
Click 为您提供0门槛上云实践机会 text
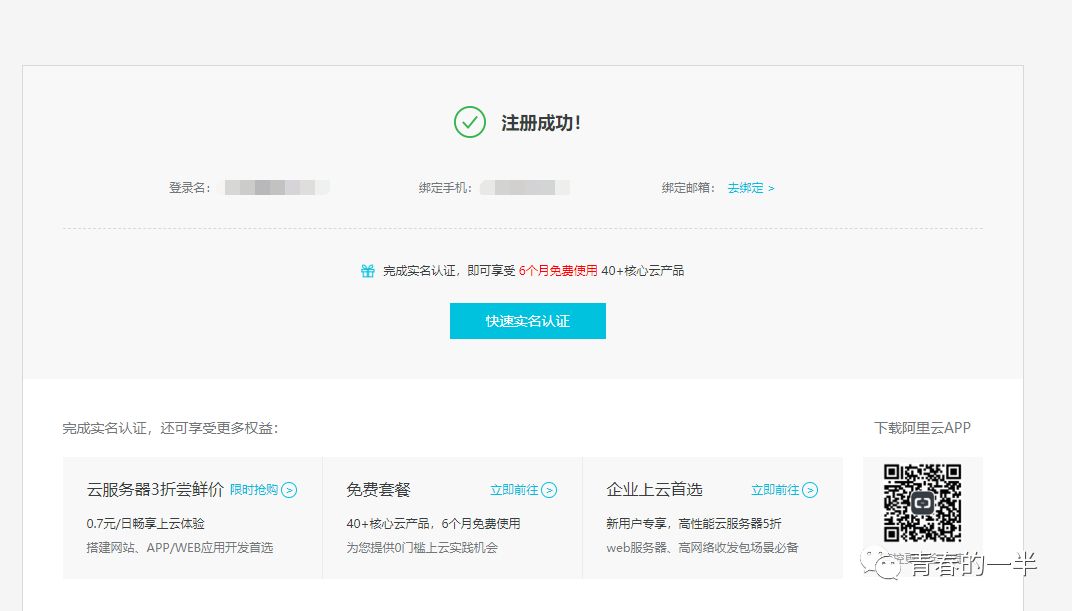coord(422,547)
